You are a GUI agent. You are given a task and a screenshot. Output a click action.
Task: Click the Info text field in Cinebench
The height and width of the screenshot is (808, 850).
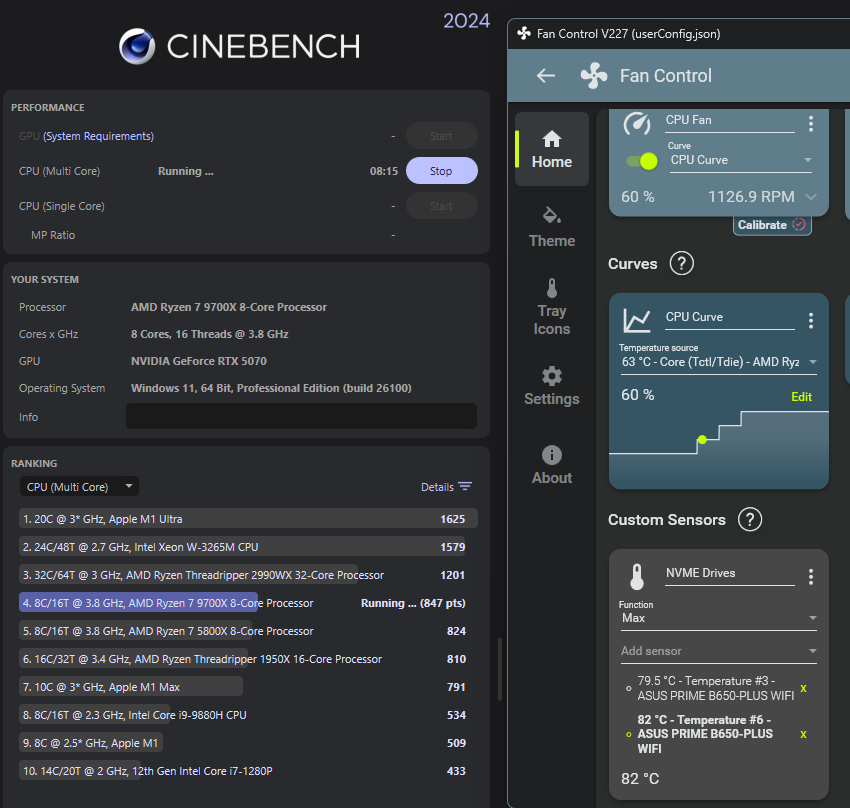point(301,416)
